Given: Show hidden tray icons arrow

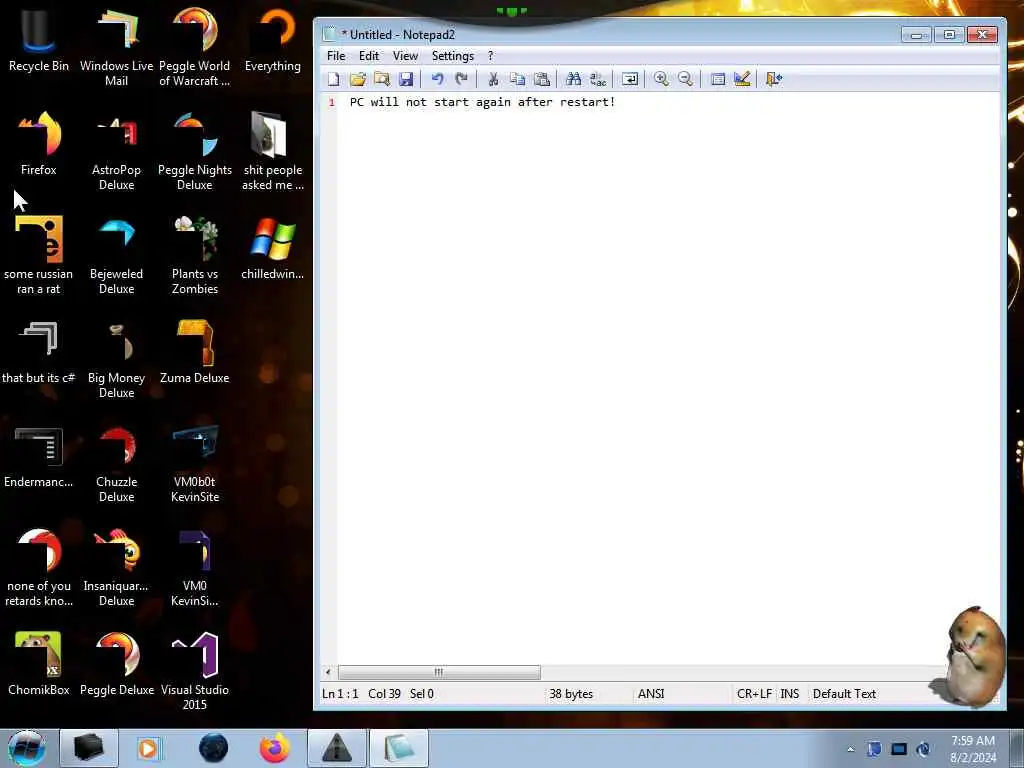Looking at the screenshot, I should click(x=850, y=749).
